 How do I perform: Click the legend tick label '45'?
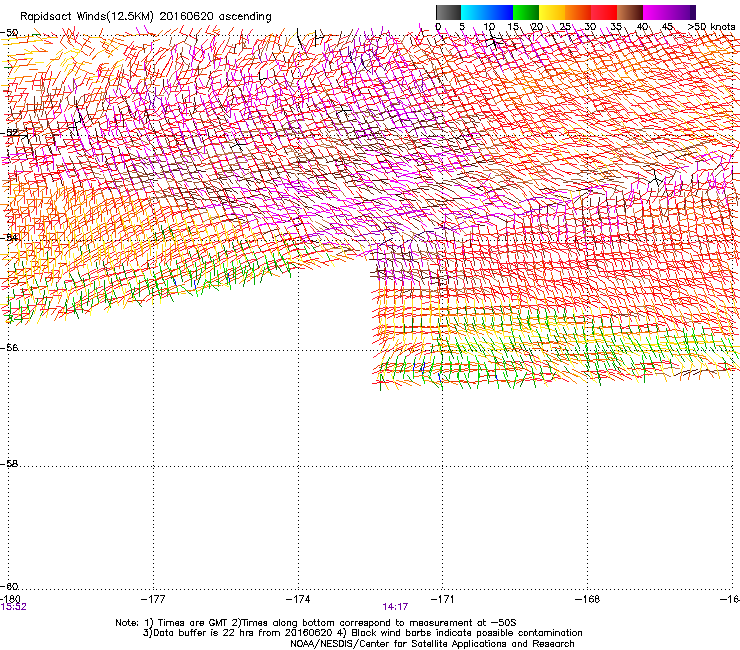coord(667,26)
